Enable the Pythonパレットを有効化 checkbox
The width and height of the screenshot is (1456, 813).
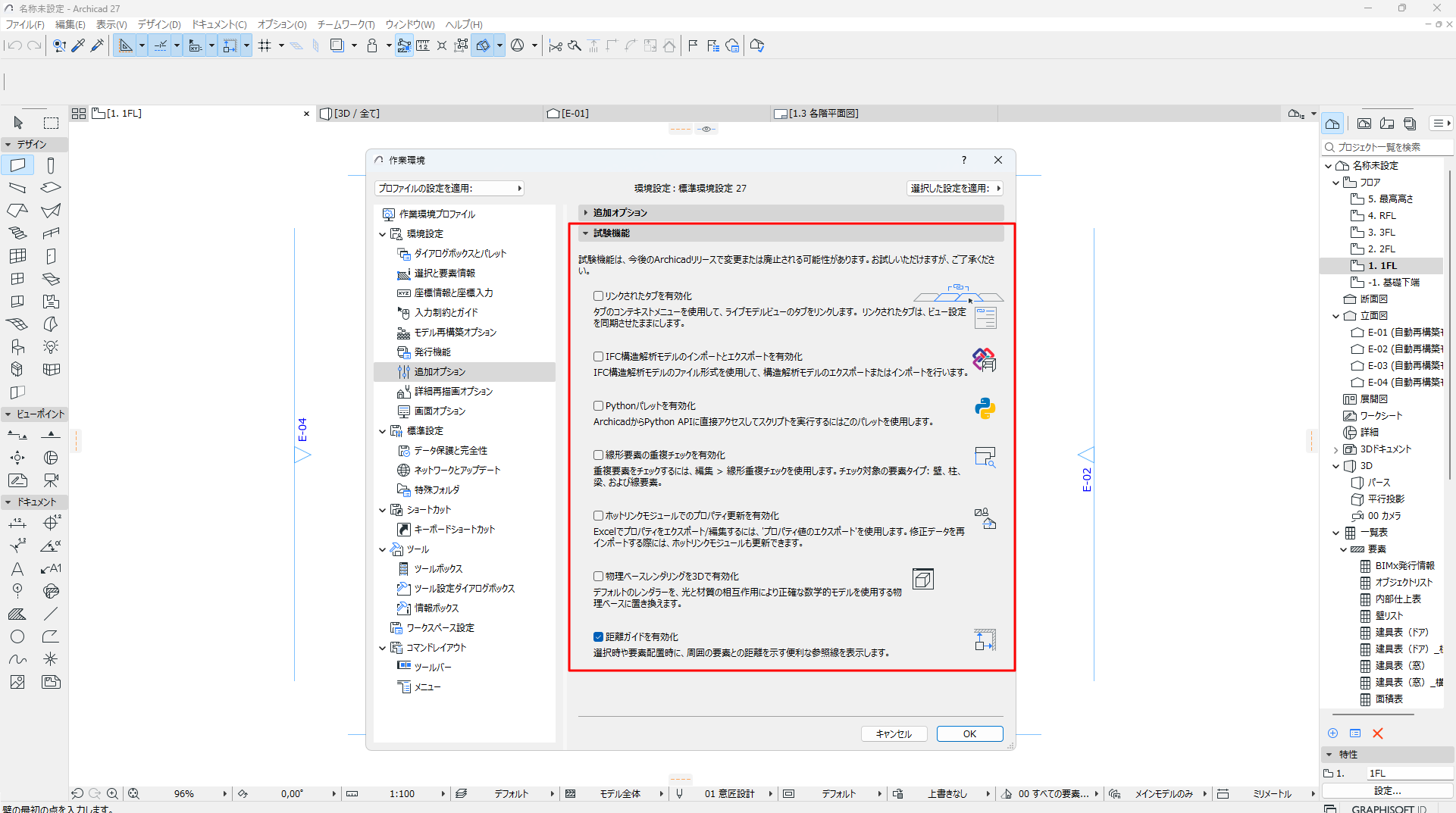point(598,405)
